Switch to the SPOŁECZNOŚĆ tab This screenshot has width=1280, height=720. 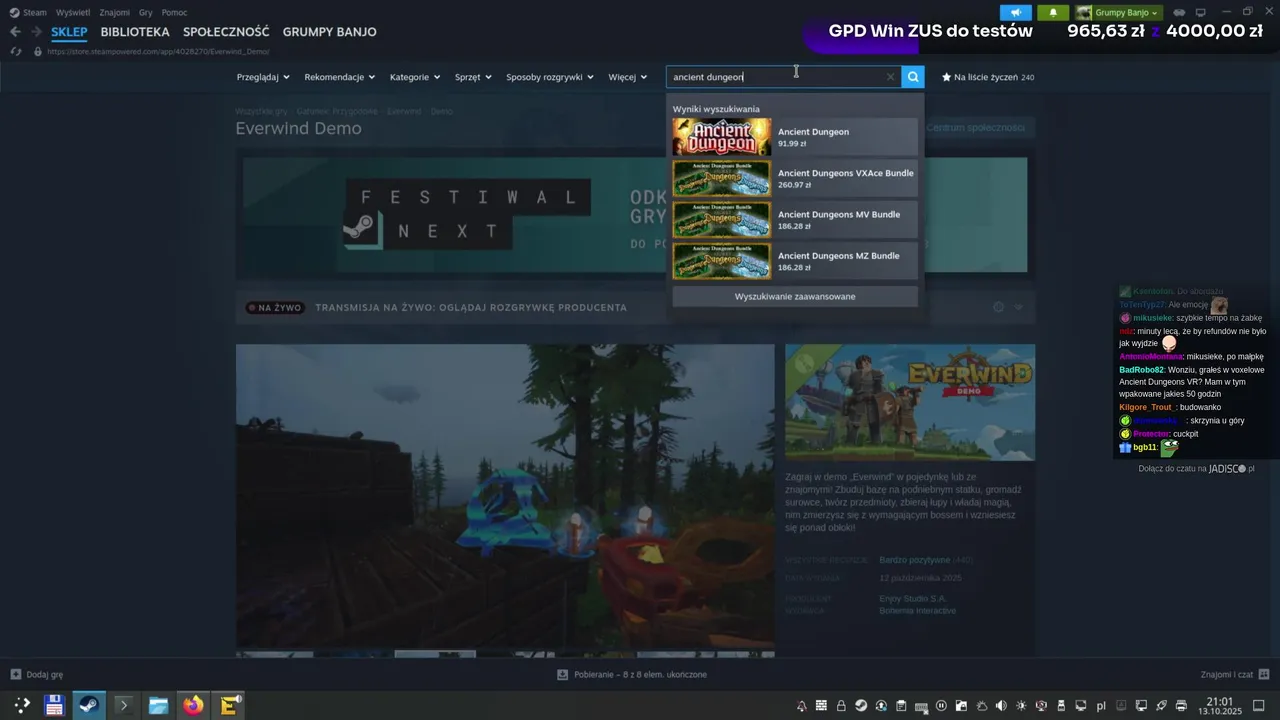pyautogui.click(x=226, y=32)
